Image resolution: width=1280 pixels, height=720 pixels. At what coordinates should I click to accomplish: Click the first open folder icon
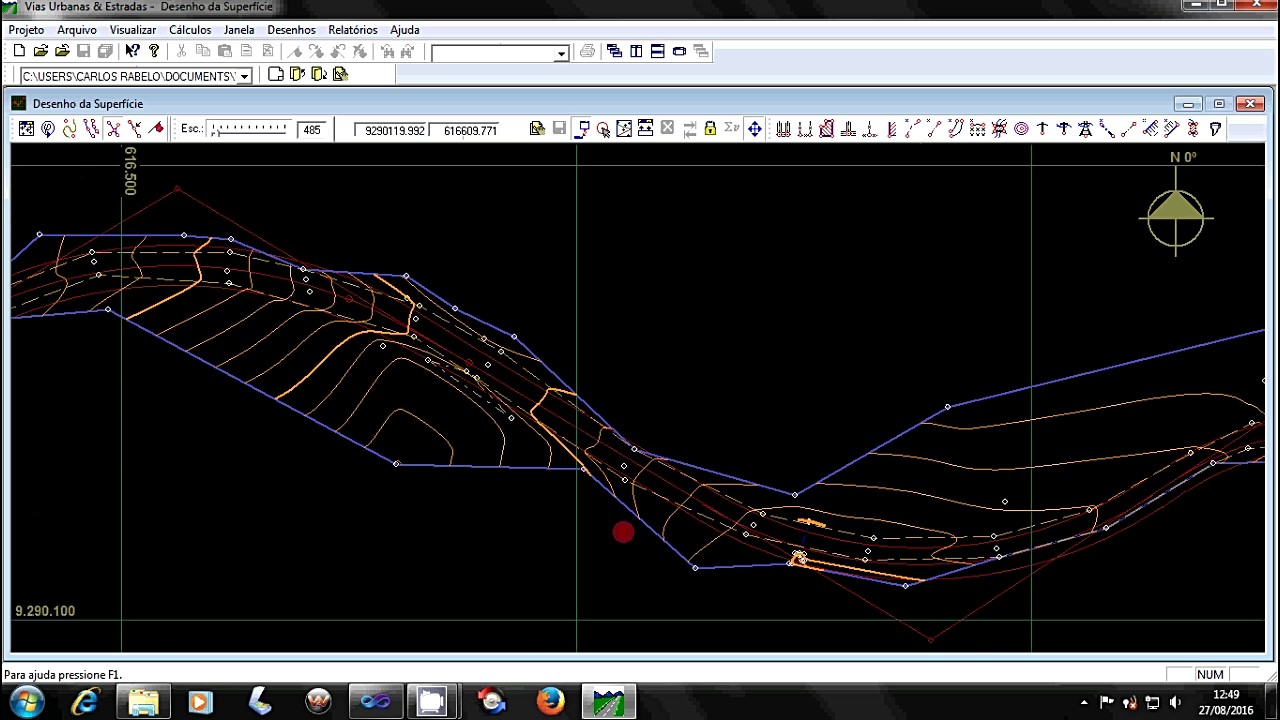40,51
